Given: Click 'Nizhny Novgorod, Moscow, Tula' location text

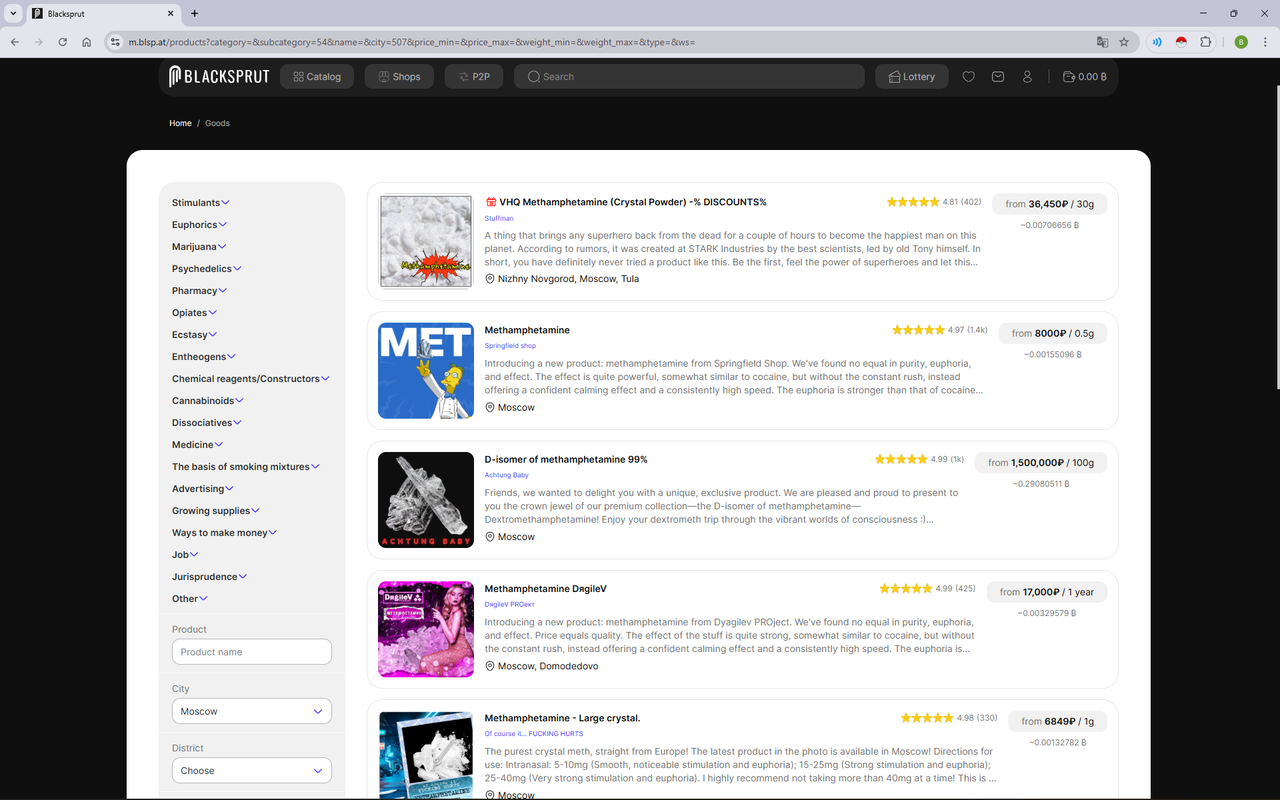Looking at the screenshot, I should (x=568, y=279).
